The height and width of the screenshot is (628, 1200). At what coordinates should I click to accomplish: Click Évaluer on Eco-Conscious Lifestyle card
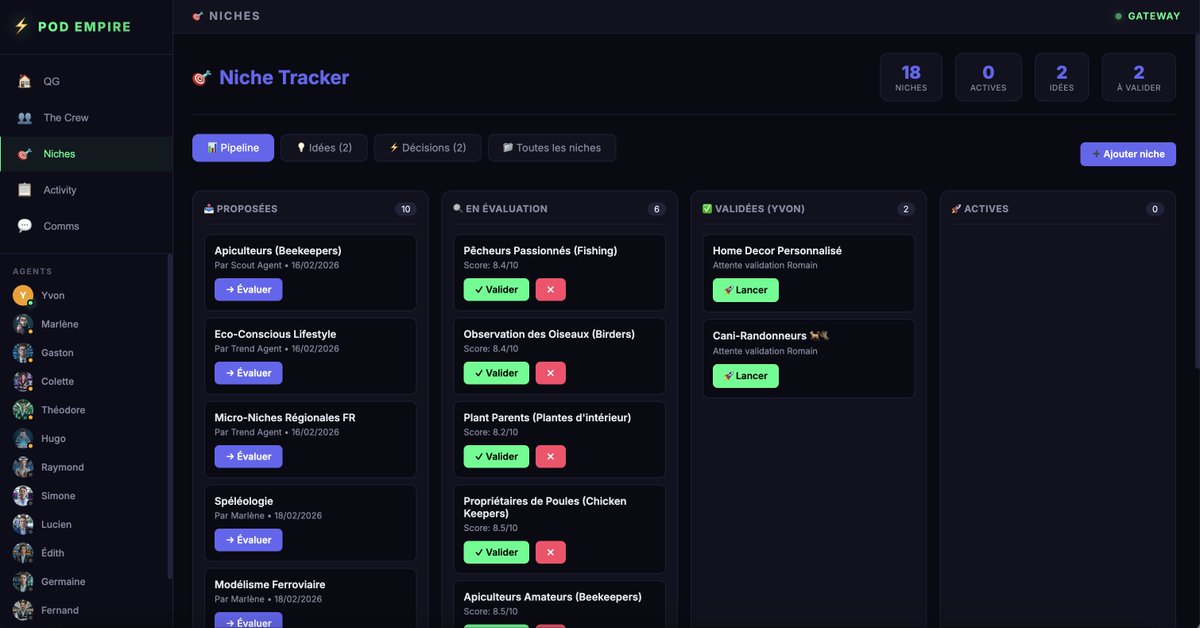[248, 373]
